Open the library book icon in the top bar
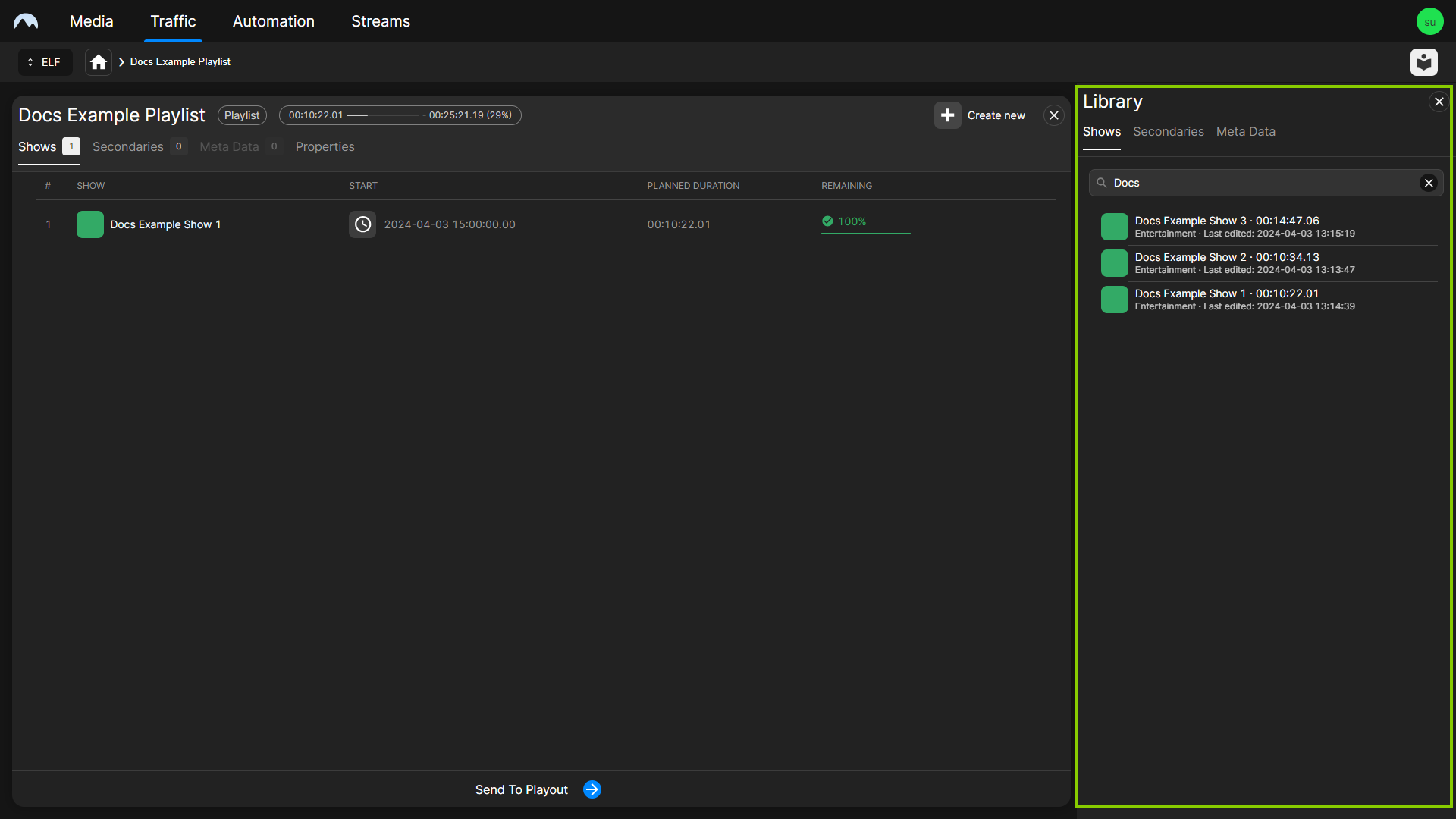Screen dimensions: 1456x819 tap(1424, 62)
